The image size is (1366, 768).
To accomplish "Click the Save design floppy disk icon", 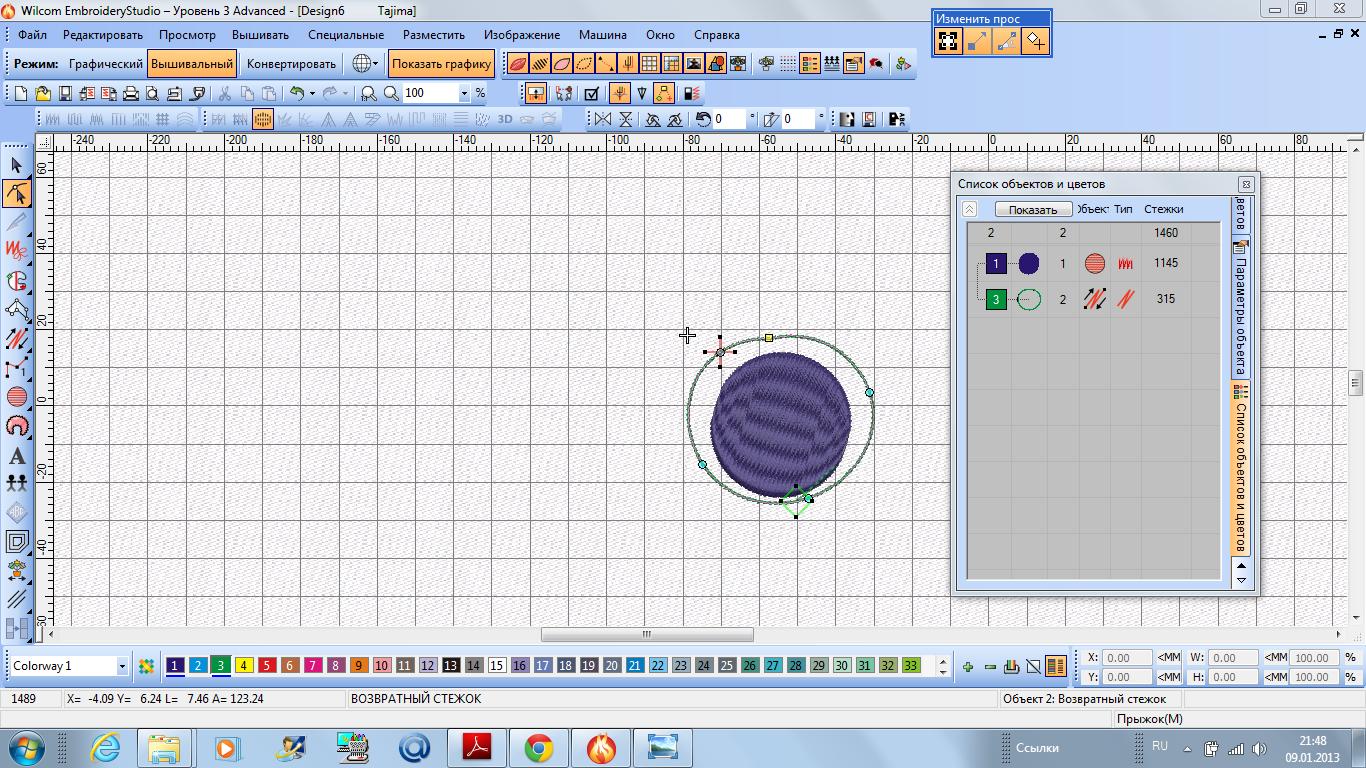I will point(65,93).
